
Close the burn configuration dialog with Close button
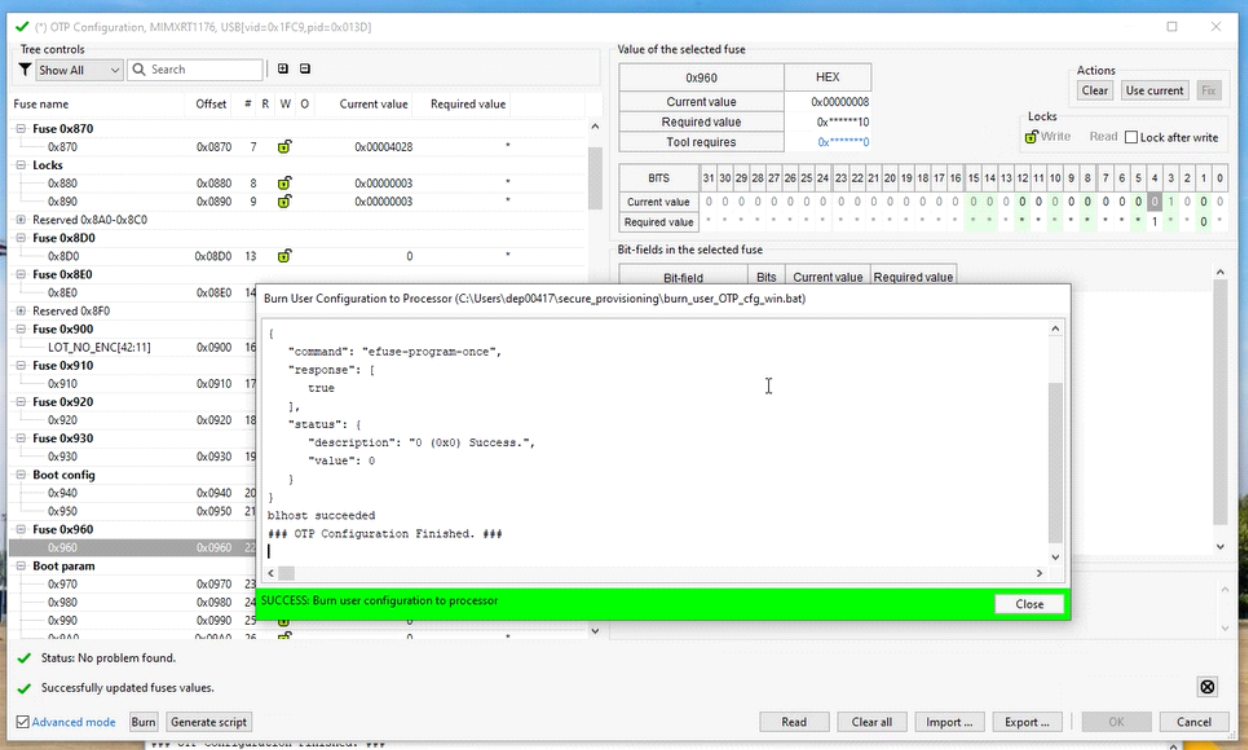pyautogui.click(x=1029, y=604)
